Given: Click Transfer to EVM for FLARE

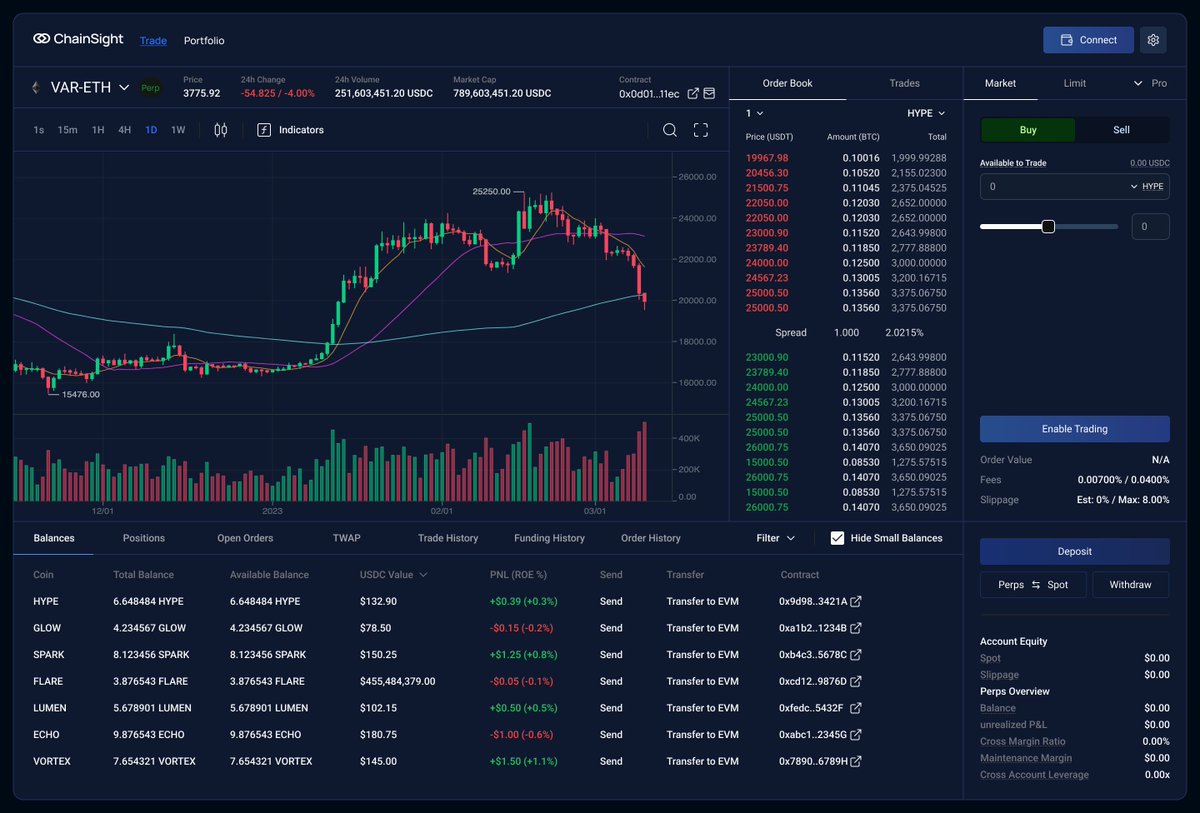Looking at the screenshot, I should [703, 681].
